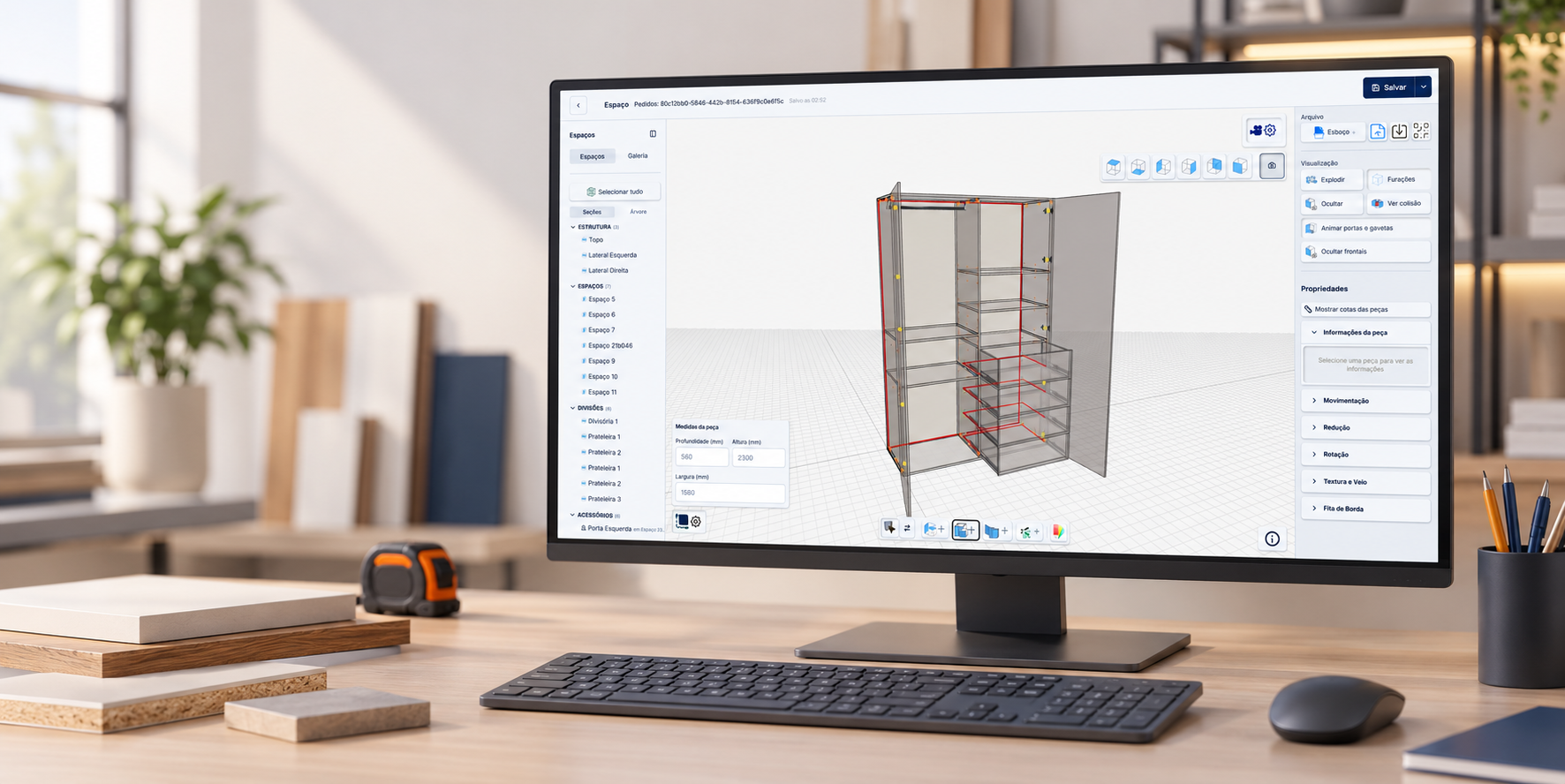Toggle Explodir view

pyautogui.click(x=1332, y=179)
